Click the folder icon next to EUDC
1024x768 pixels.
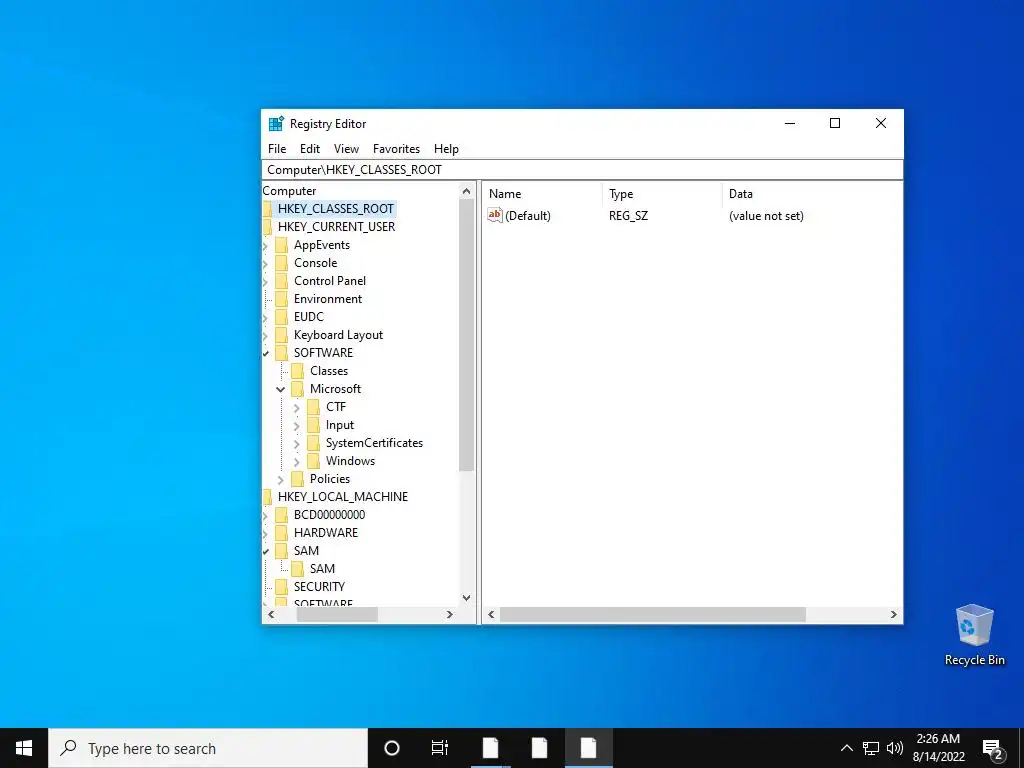tap(281, 317)
